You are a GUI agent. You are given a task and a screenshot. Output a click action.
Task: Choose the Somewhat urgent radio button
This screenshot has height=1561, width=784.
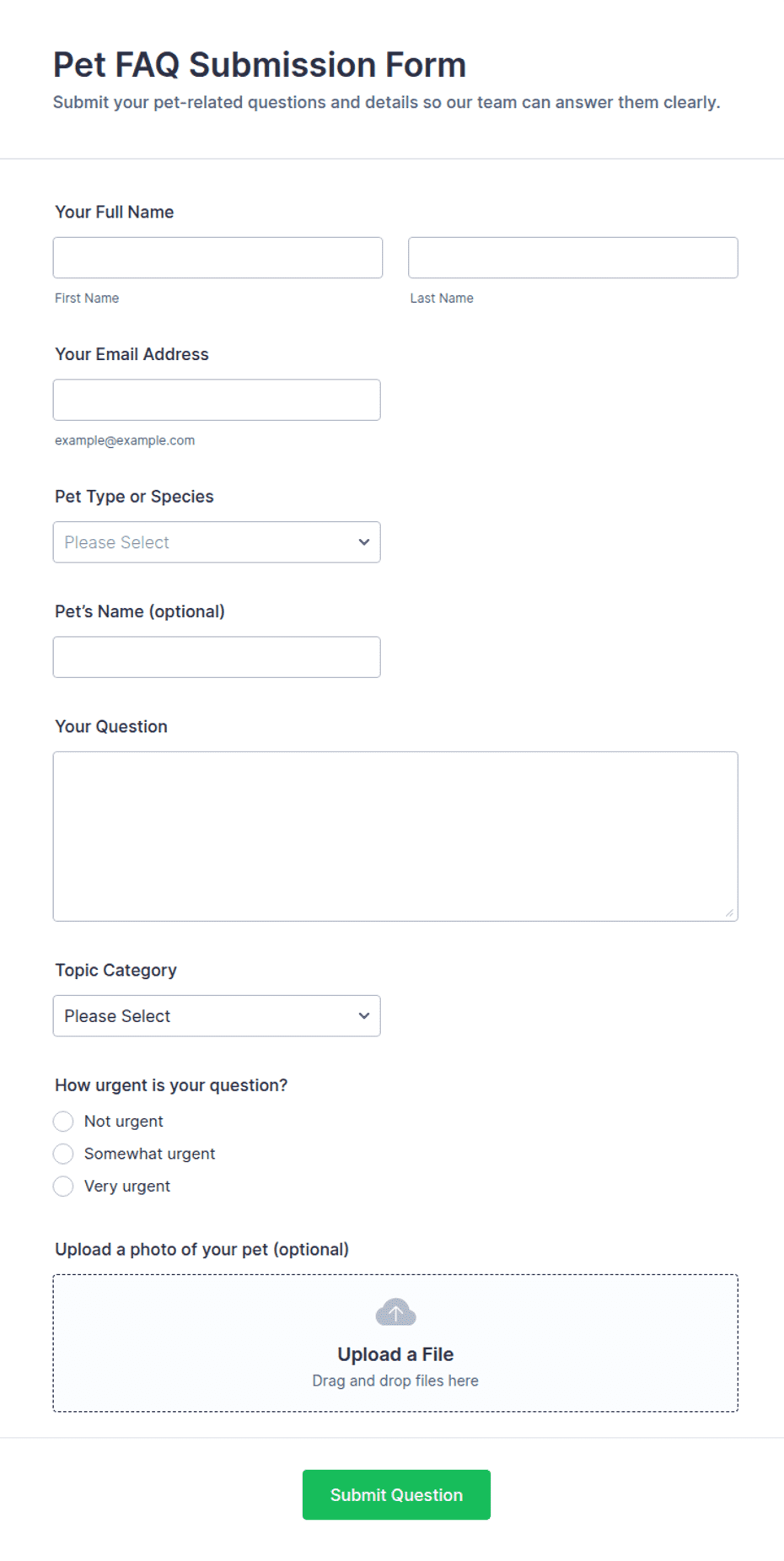point(63,1154)
